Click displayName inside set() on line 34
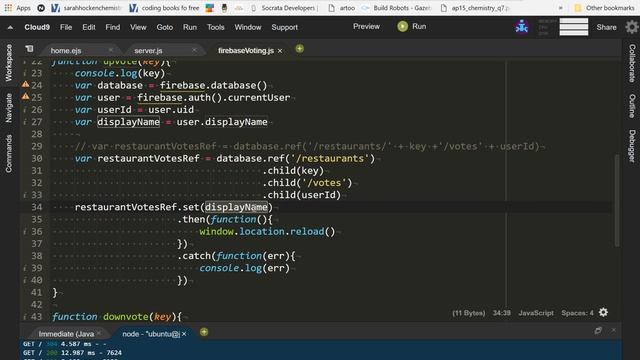Image resolution: width=640 pixels, height=360 pixels. pyautogui.click(x=236, y=207)
